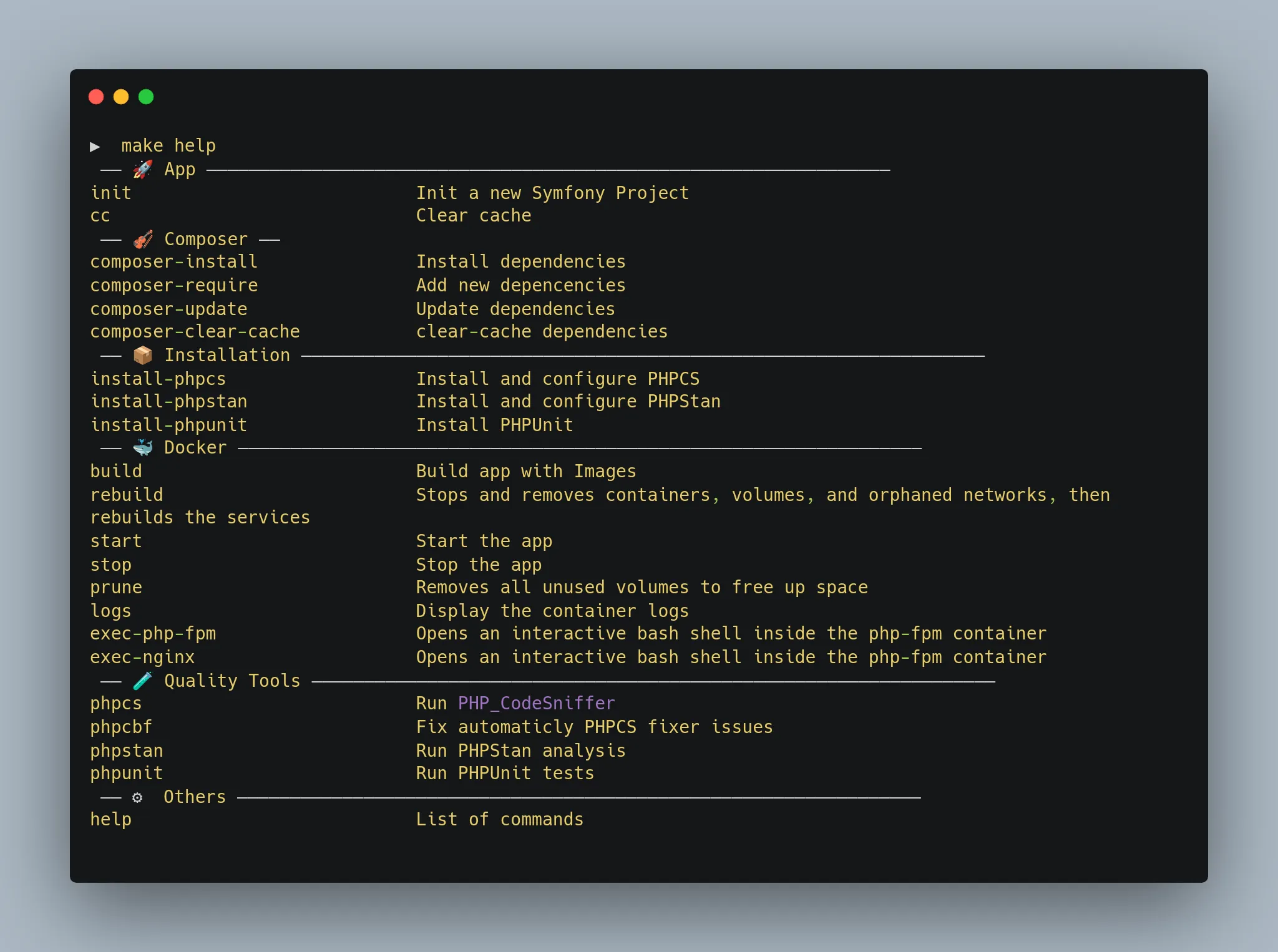Image resolution: width=1278 pixels, height=952 pixels.
Task: Click the 'prune' command name
Action: (x=116, y=588)
